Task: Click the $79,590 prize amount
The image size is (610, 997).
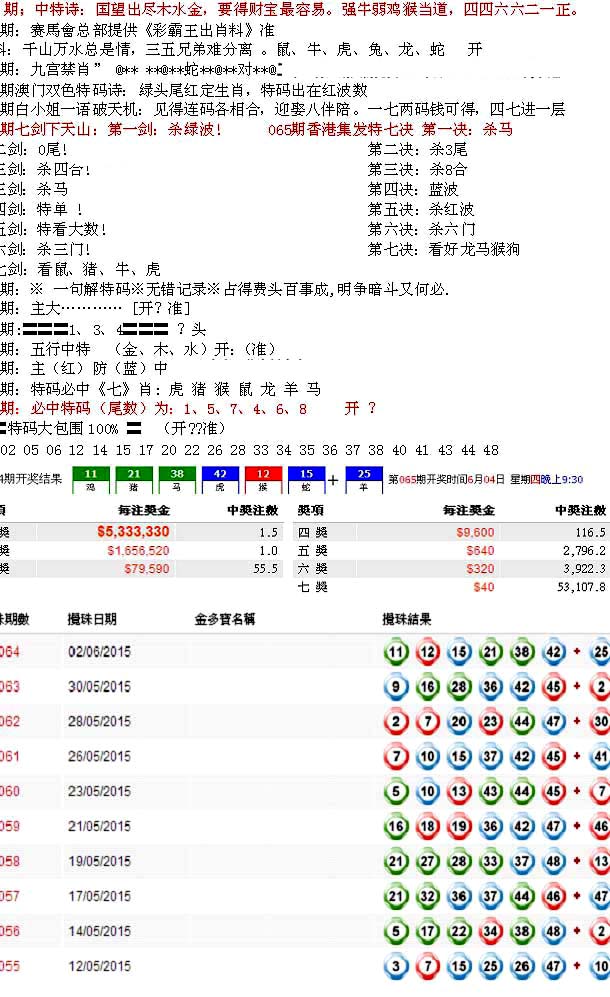Action: pos(147,568)
